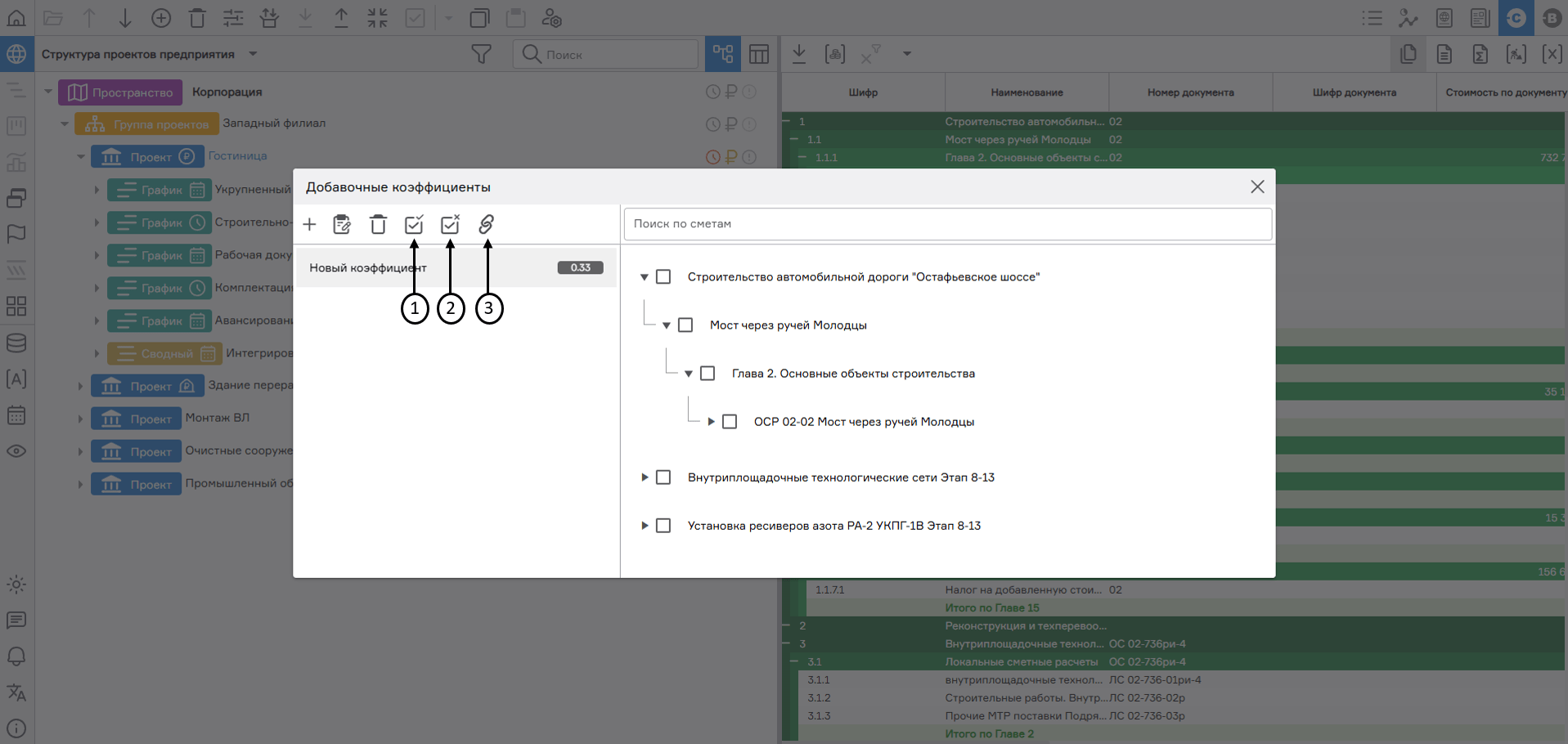The height and width of the screenshot is (744, 1568).
Task: Switch to table view icon
Action: click(759, 55)
